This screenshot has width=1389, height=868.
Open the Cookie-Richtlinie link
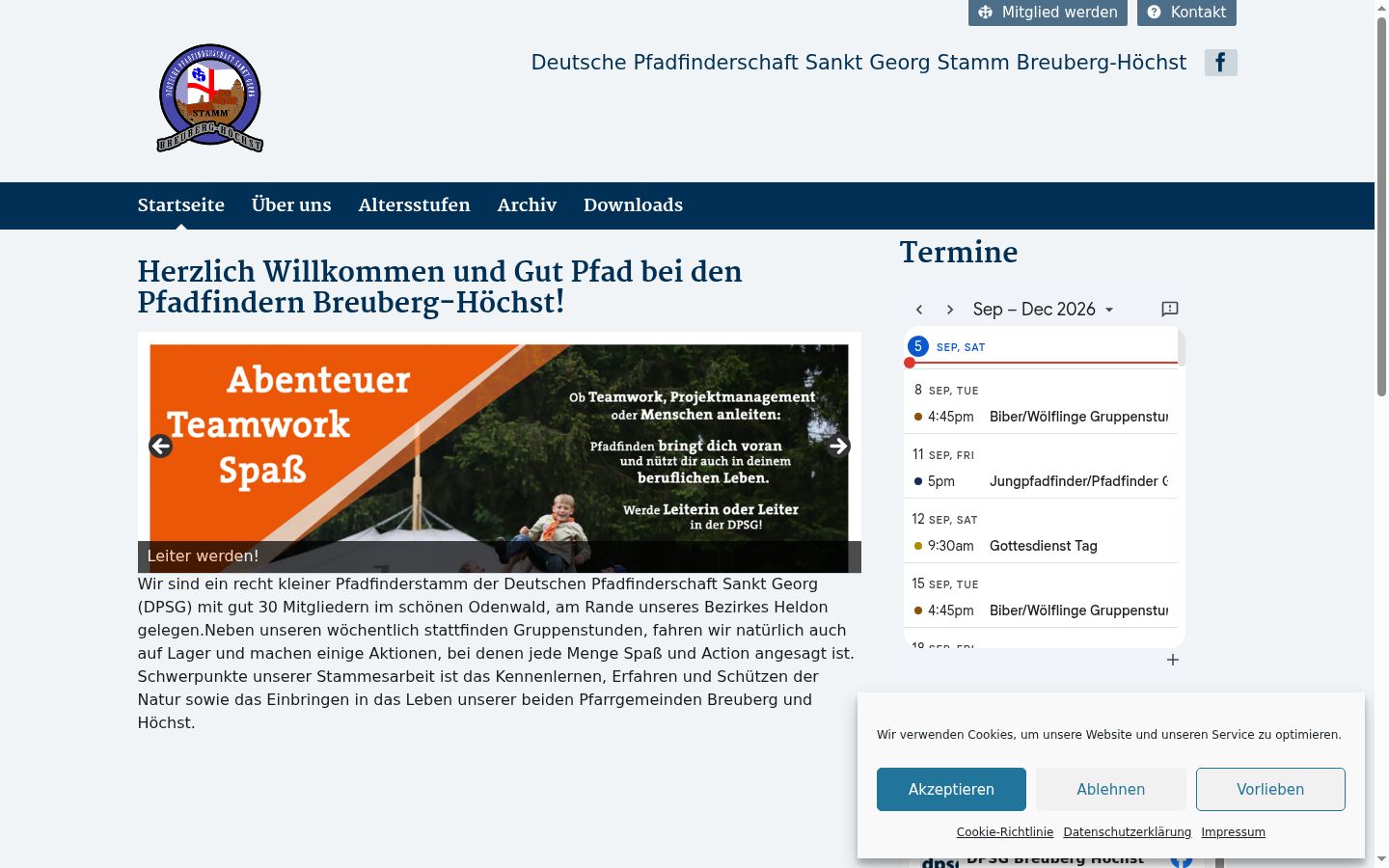1005,832
